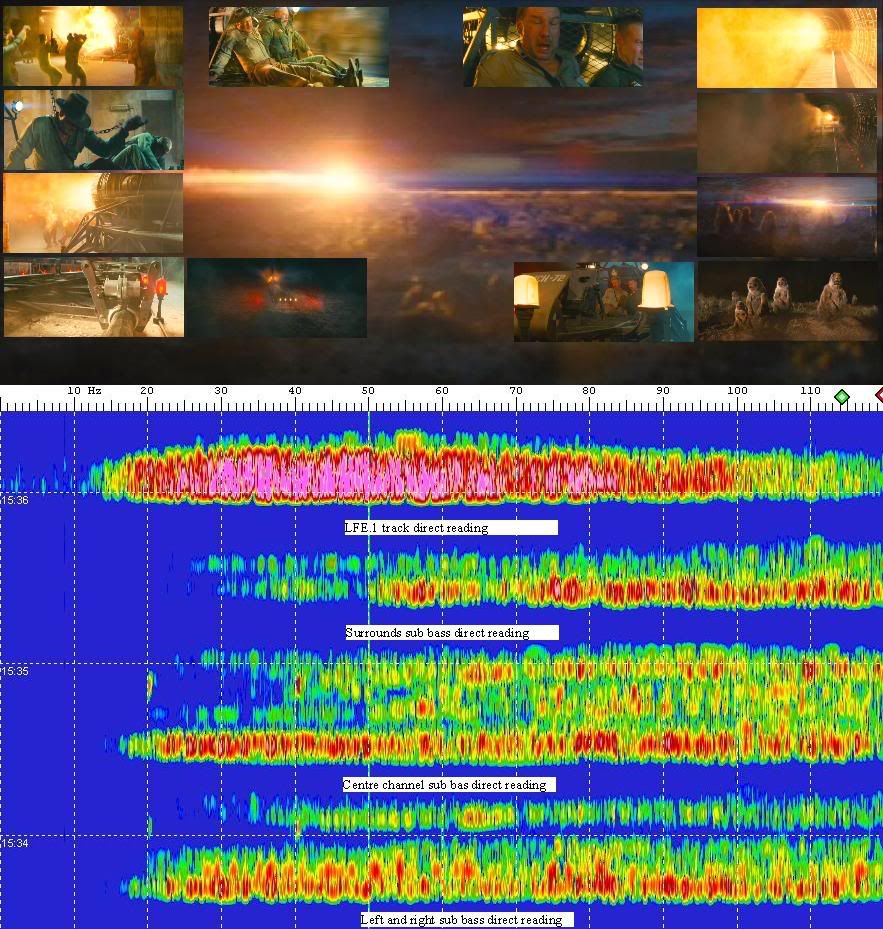Select the two men in cockpit thumbnail
Image resolution: width=883 pixels, height=929 pixels.
552,47
